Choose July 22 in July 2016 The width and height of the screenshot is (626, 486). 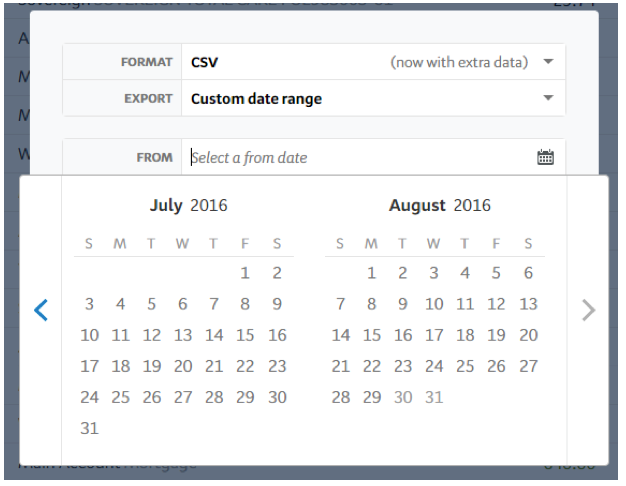pyautogui.click(x=245, y=367)
